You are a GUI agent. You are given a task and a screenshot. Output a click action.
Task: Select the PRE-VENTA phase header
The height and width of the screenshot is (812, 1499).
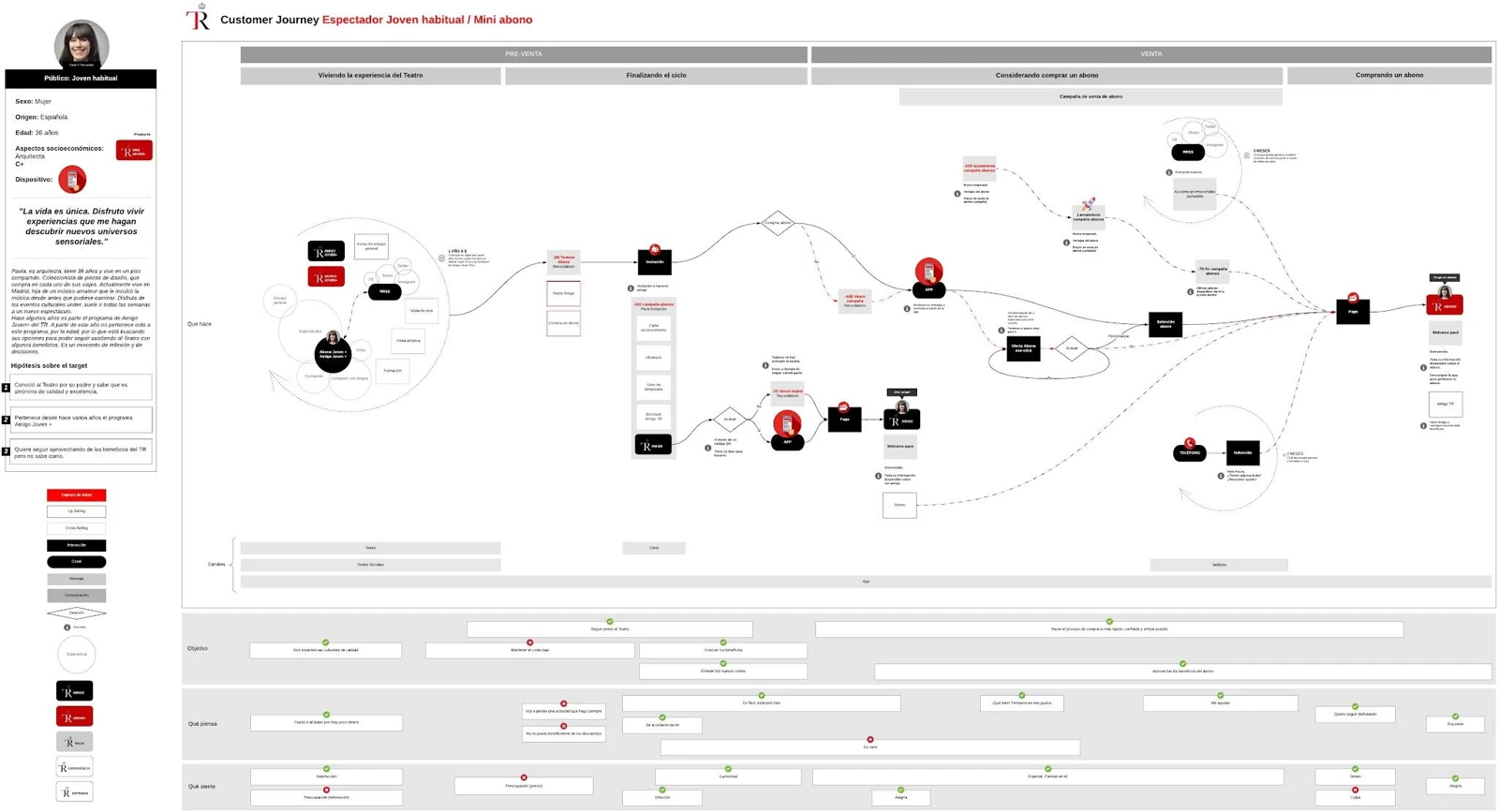[524, 54]
